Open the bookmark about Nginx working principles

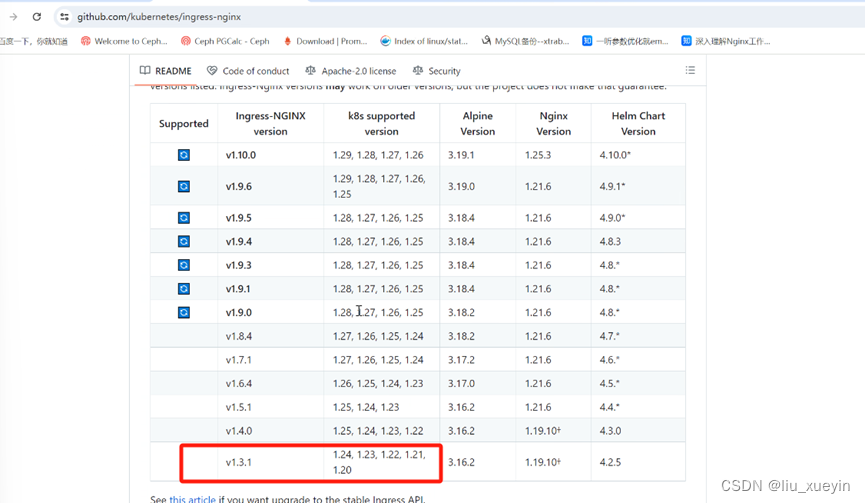[725, 41]
